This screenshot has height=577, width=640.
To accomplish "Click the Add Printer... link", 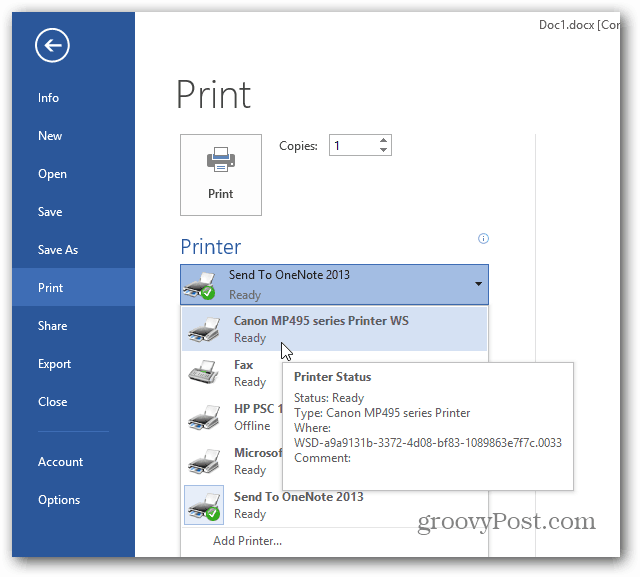I will 247,541.
